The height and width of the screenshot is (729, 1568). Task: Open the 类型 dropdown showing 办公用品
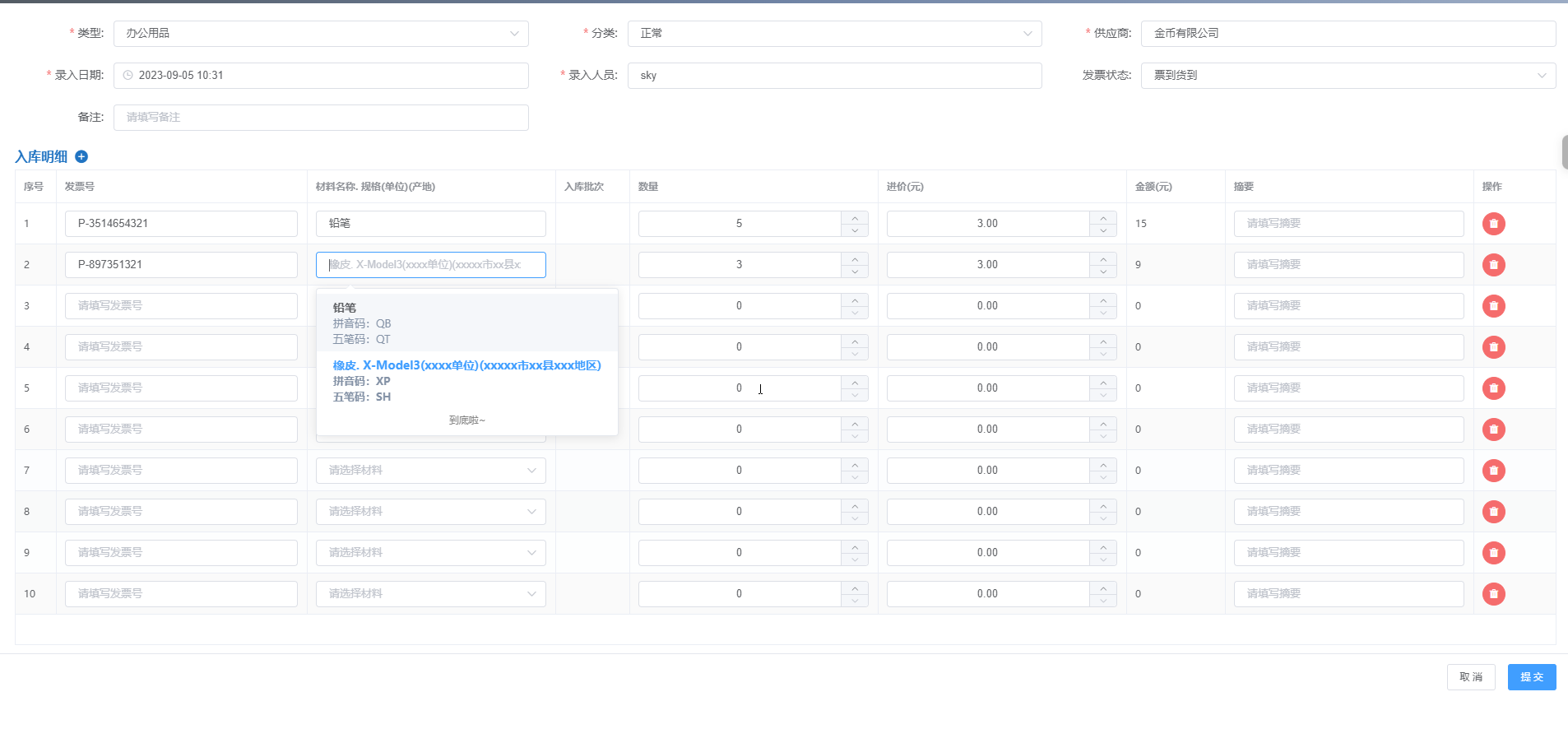tap(321, 34)
